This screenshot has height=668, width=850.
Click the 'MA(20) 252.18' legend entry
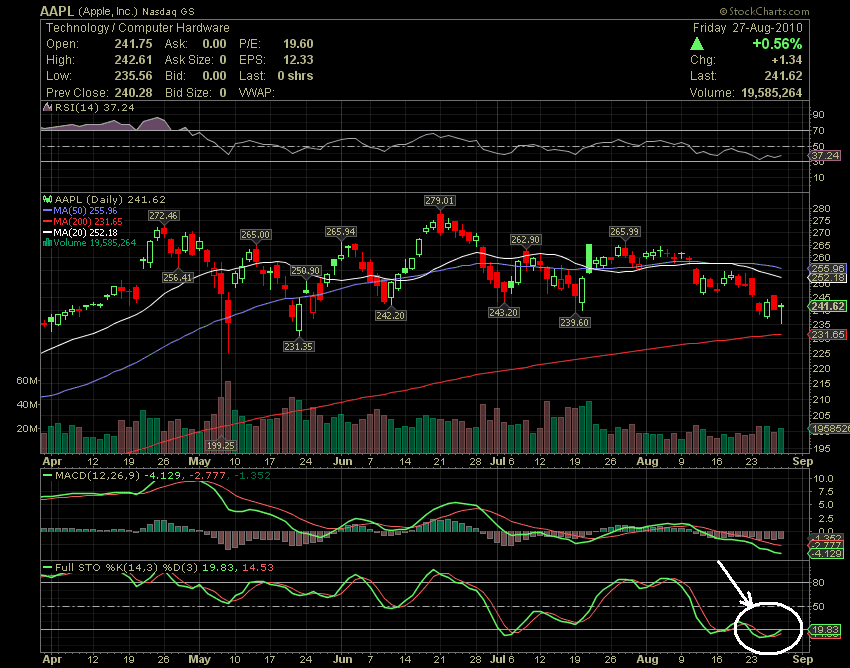(x=85, y=232)
